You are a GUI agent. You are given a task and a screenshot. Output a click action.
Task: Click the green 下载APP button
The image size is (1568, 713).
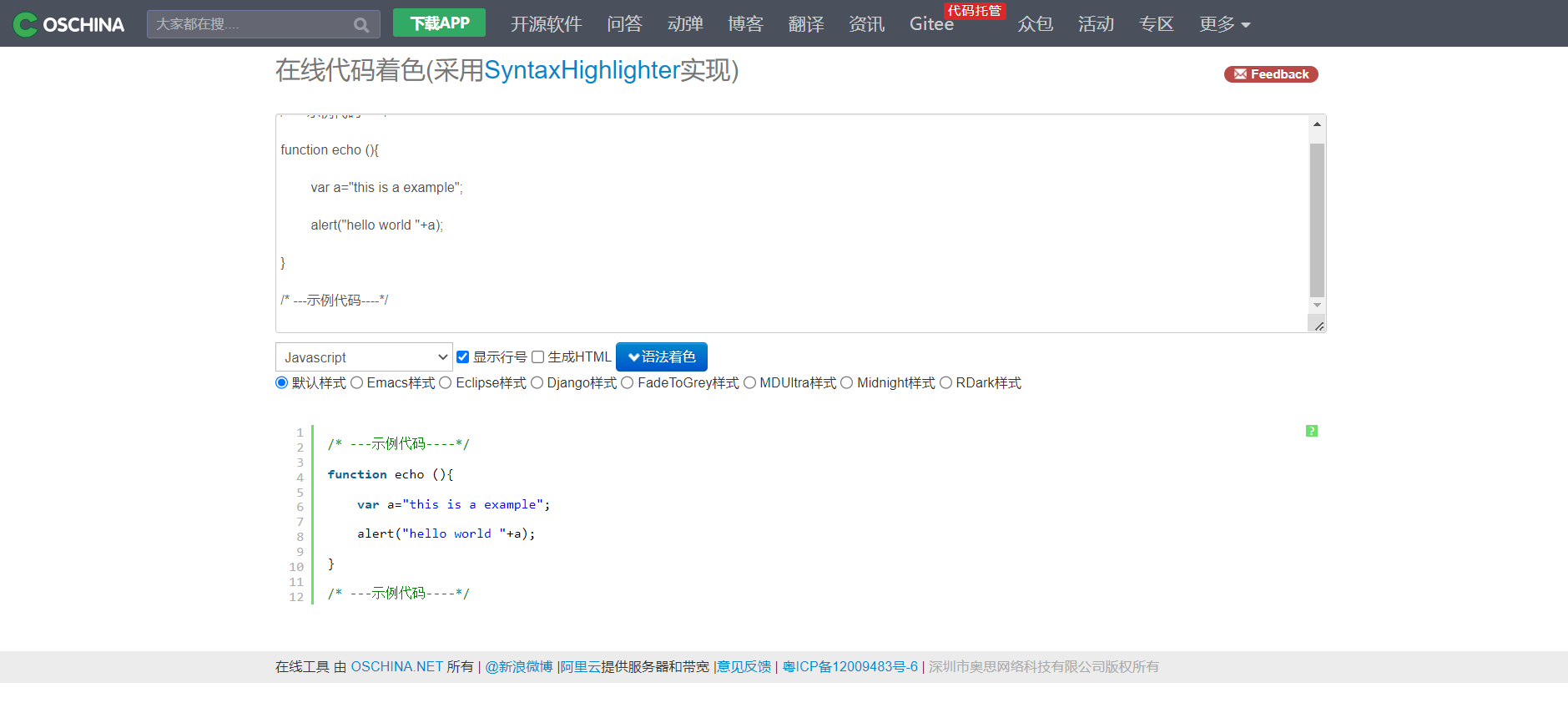[x=439, y=23]
